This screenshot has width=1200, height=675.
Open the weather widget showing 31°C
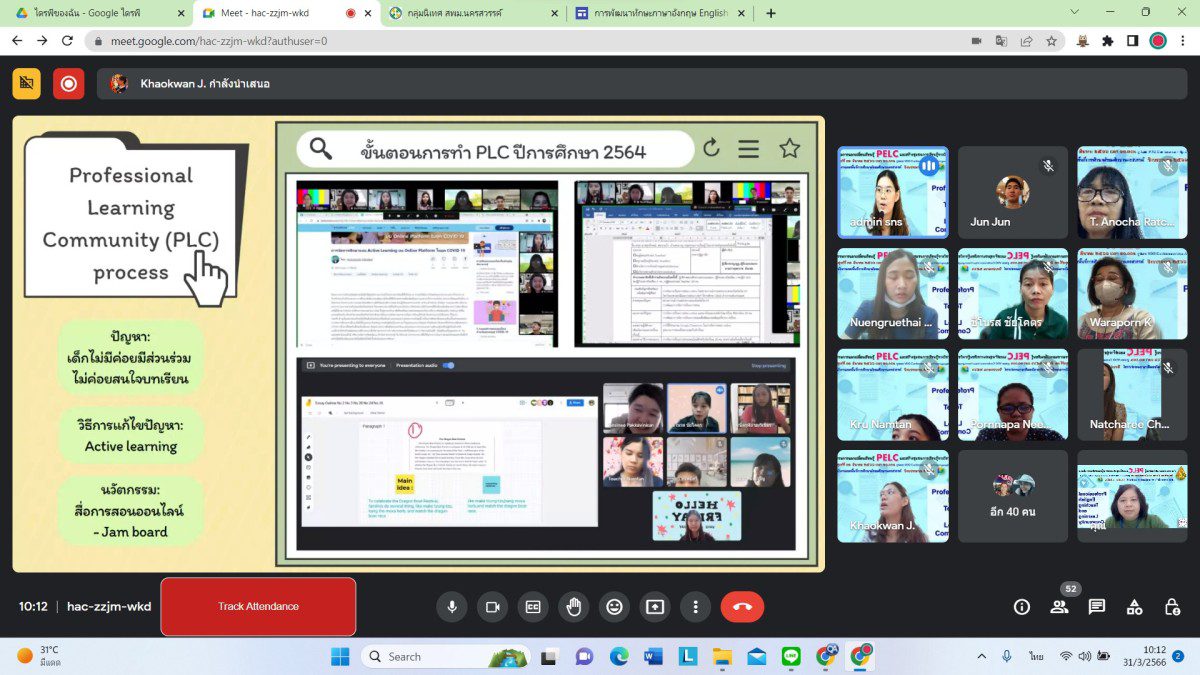point(40,656)
